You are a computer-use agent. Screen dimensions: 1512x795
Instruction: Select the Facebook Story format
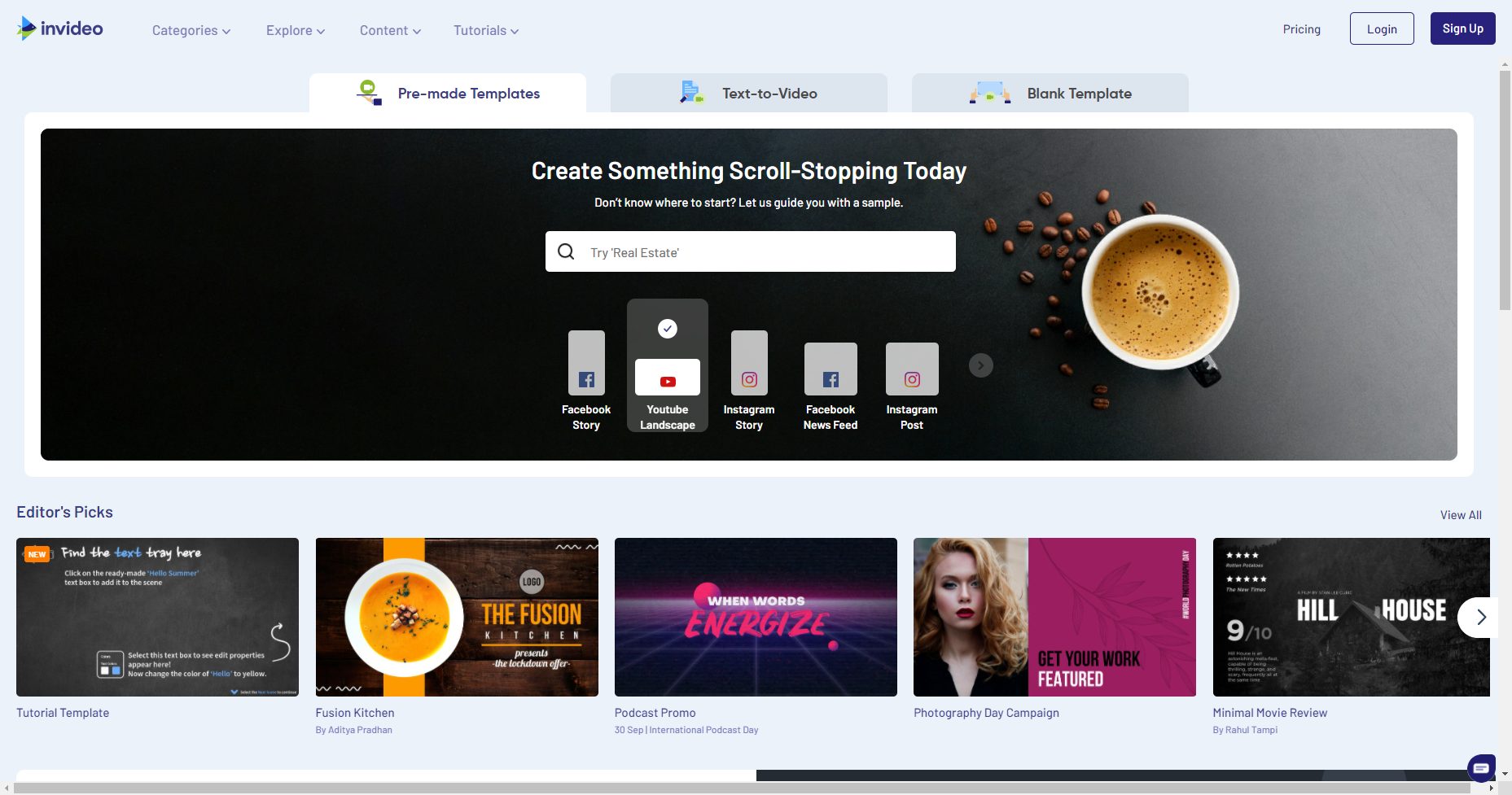[586, 381]
